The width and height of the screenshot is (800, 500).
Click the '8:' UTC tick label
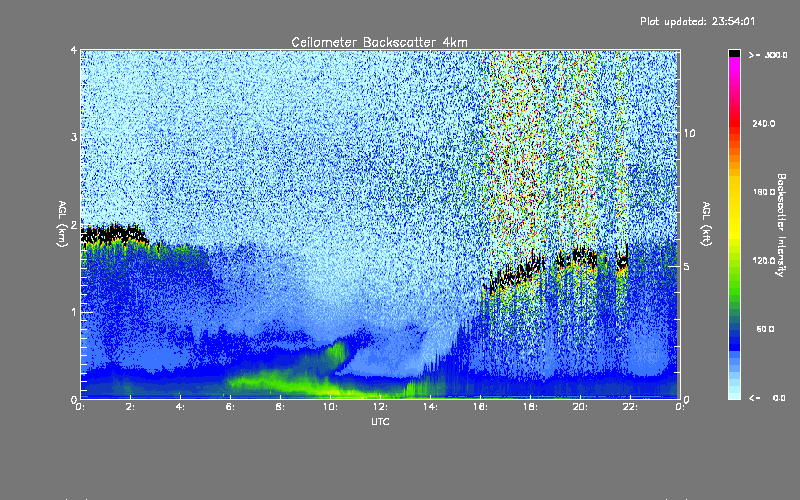click(280, 407)
